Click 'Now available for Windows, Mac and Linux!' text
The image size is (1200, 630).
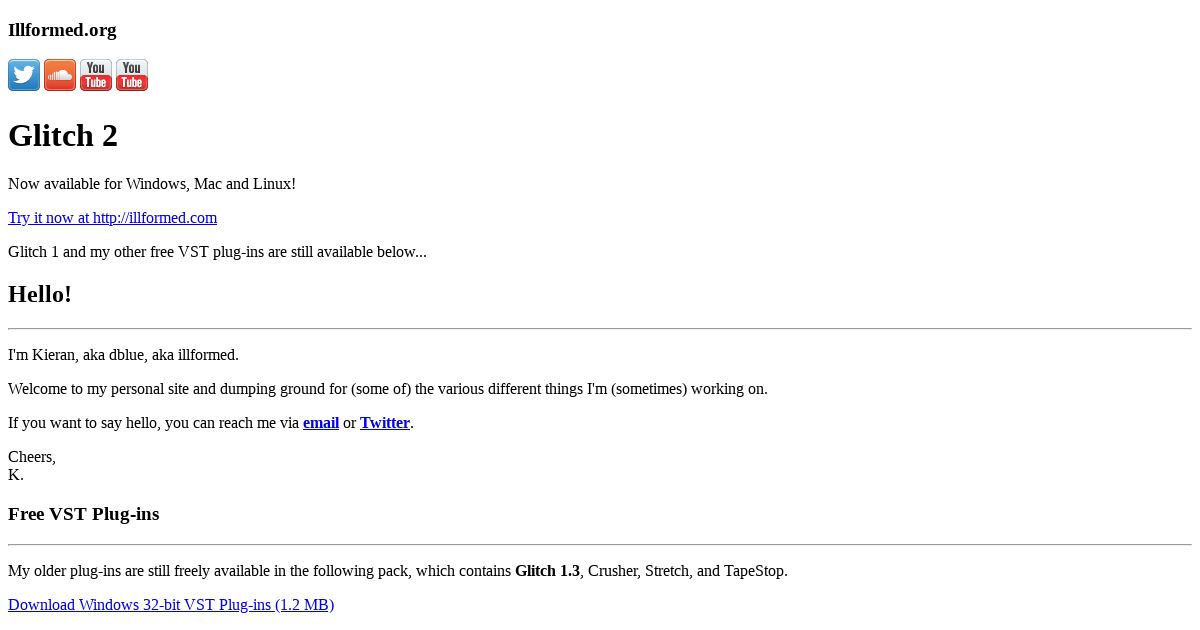click(152, 184)
